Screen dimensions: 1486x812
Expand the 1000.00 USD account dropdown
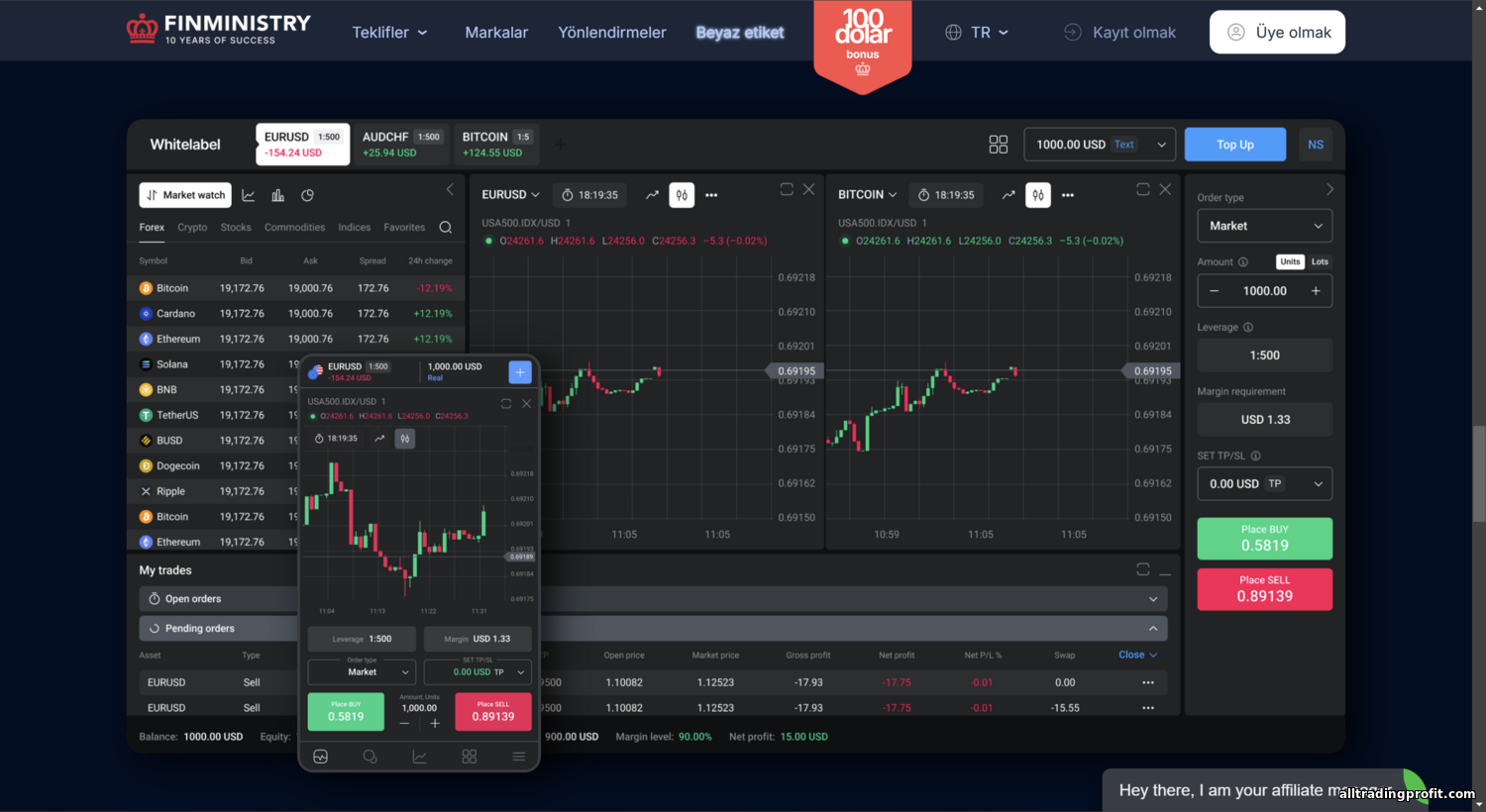[x=1100, y=145]
